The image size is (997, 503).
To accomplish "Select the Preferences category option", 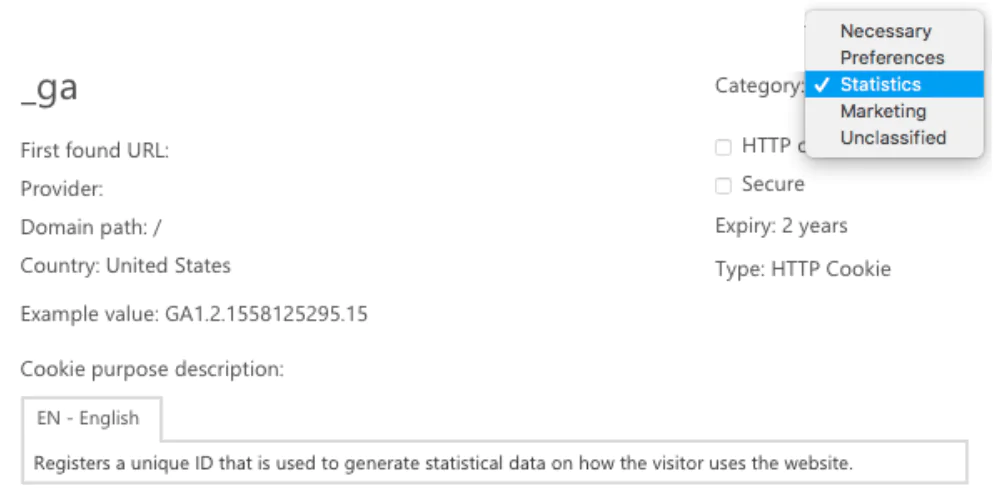I will point(891,58).
